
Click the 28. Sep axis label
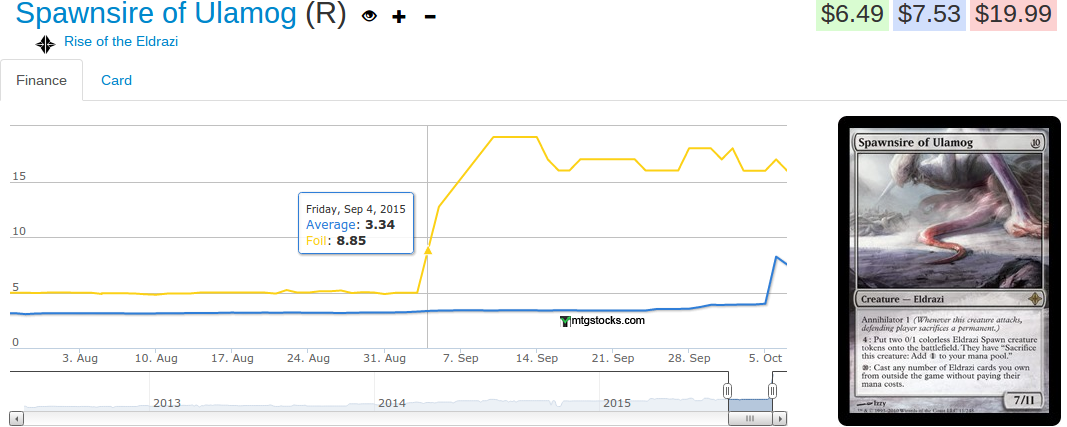[688, 358]
